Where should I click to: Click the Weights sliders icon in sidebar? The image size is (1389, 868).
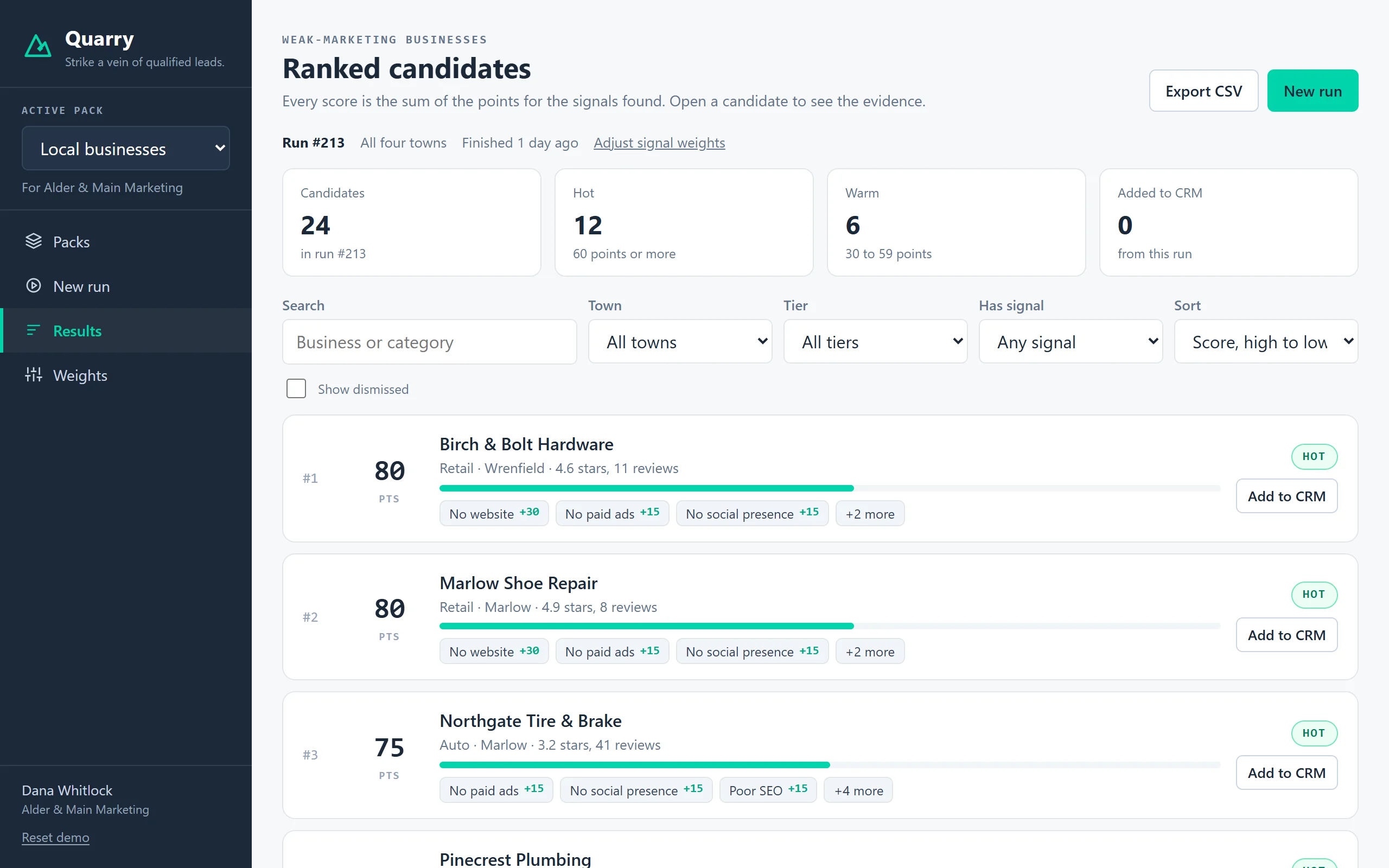tap(33, 374)
